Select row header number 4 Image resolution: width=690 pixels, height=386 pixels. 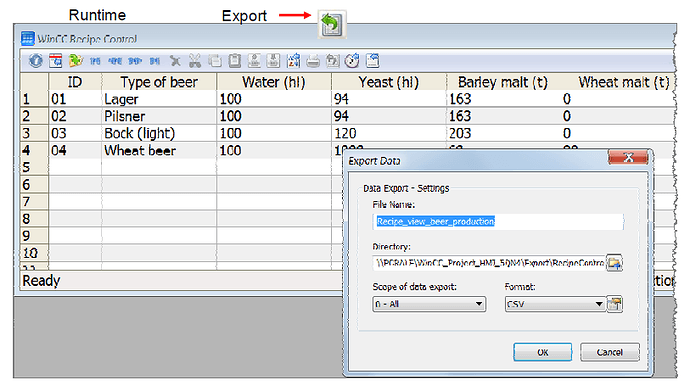(34, 151)
